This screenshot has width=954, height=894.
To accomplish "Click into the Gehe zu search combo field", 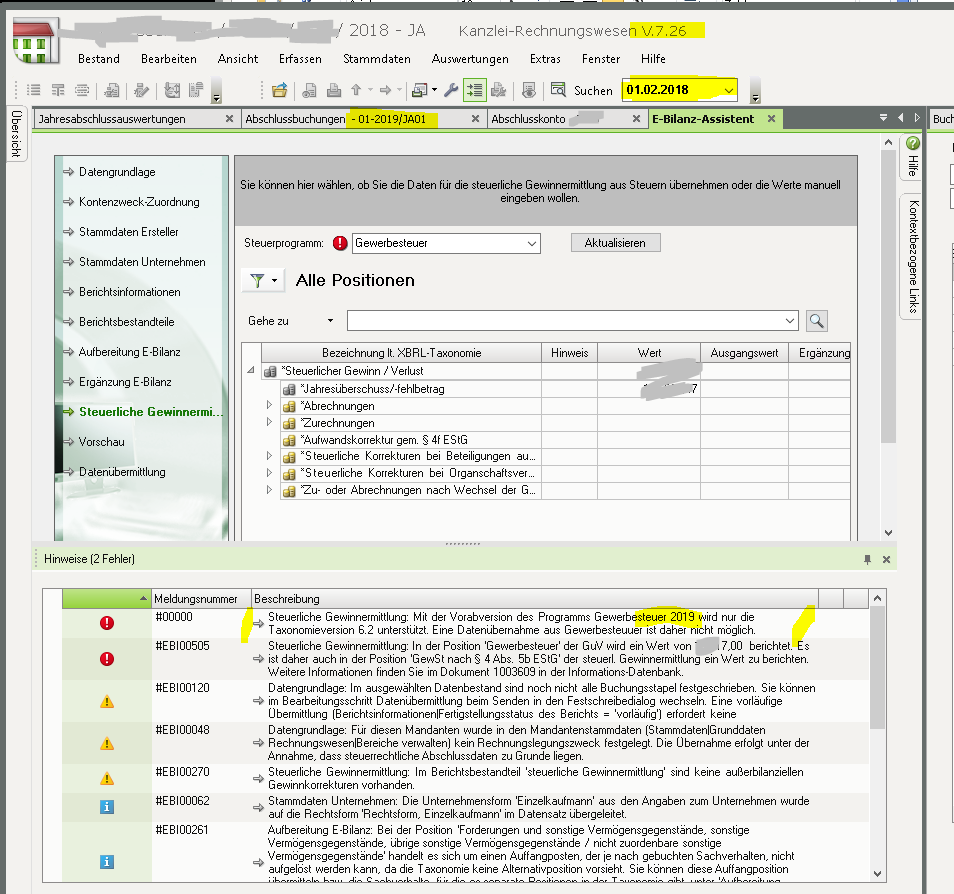I will tap(573, 321).
